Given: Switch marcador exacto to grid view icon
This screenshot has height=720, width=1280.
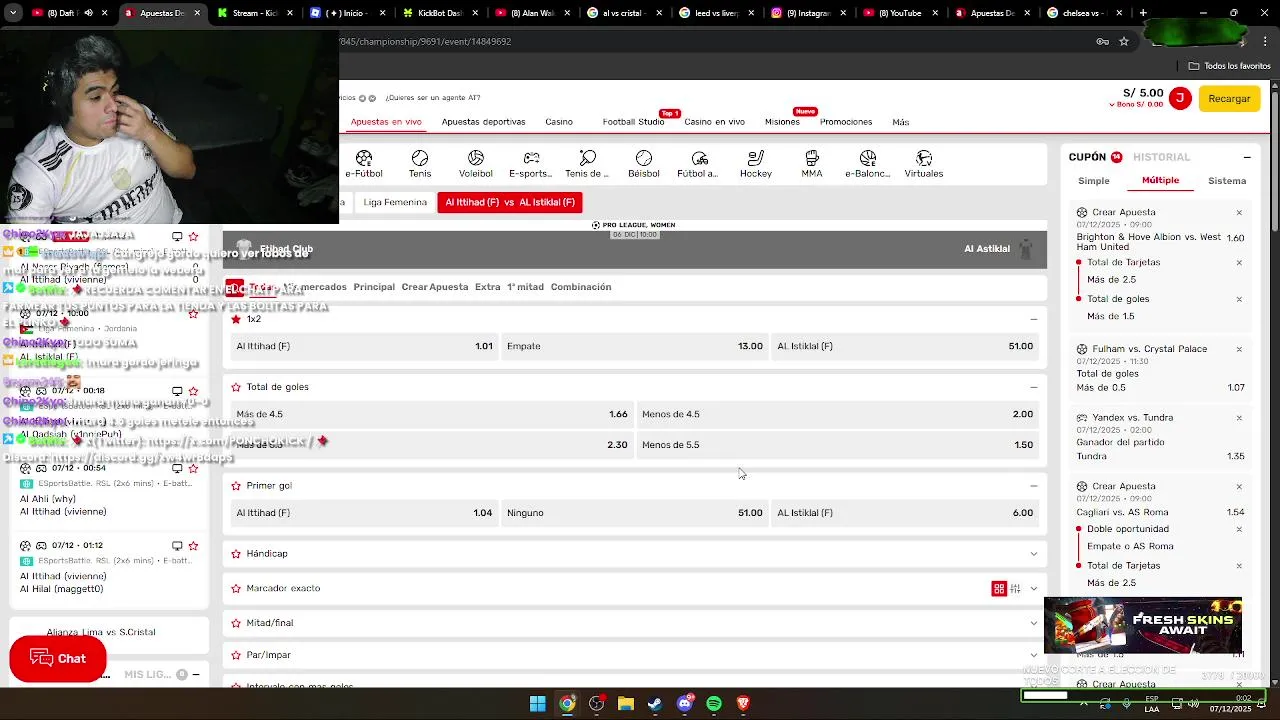Looking at the screenshot, I should click(999, 589).
